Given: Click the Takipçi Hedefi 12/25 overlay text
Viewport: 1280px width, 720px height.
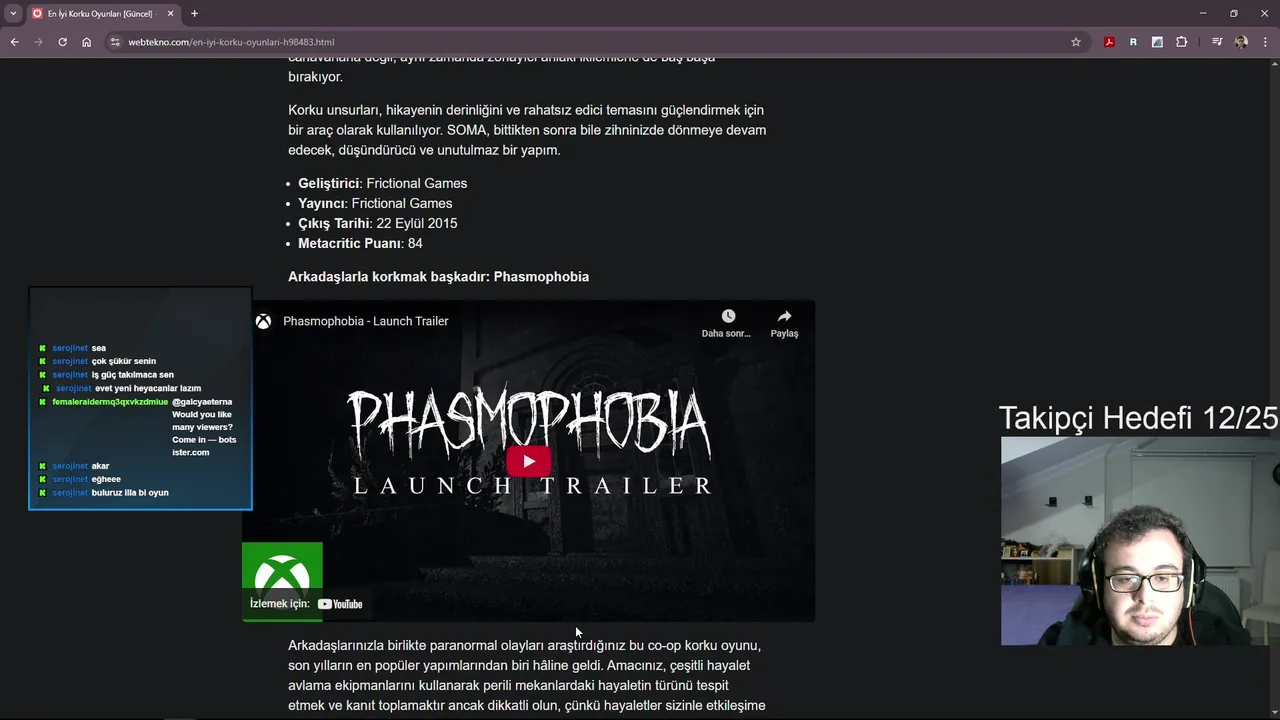Looking at the screenshot, I should 1138,418.
